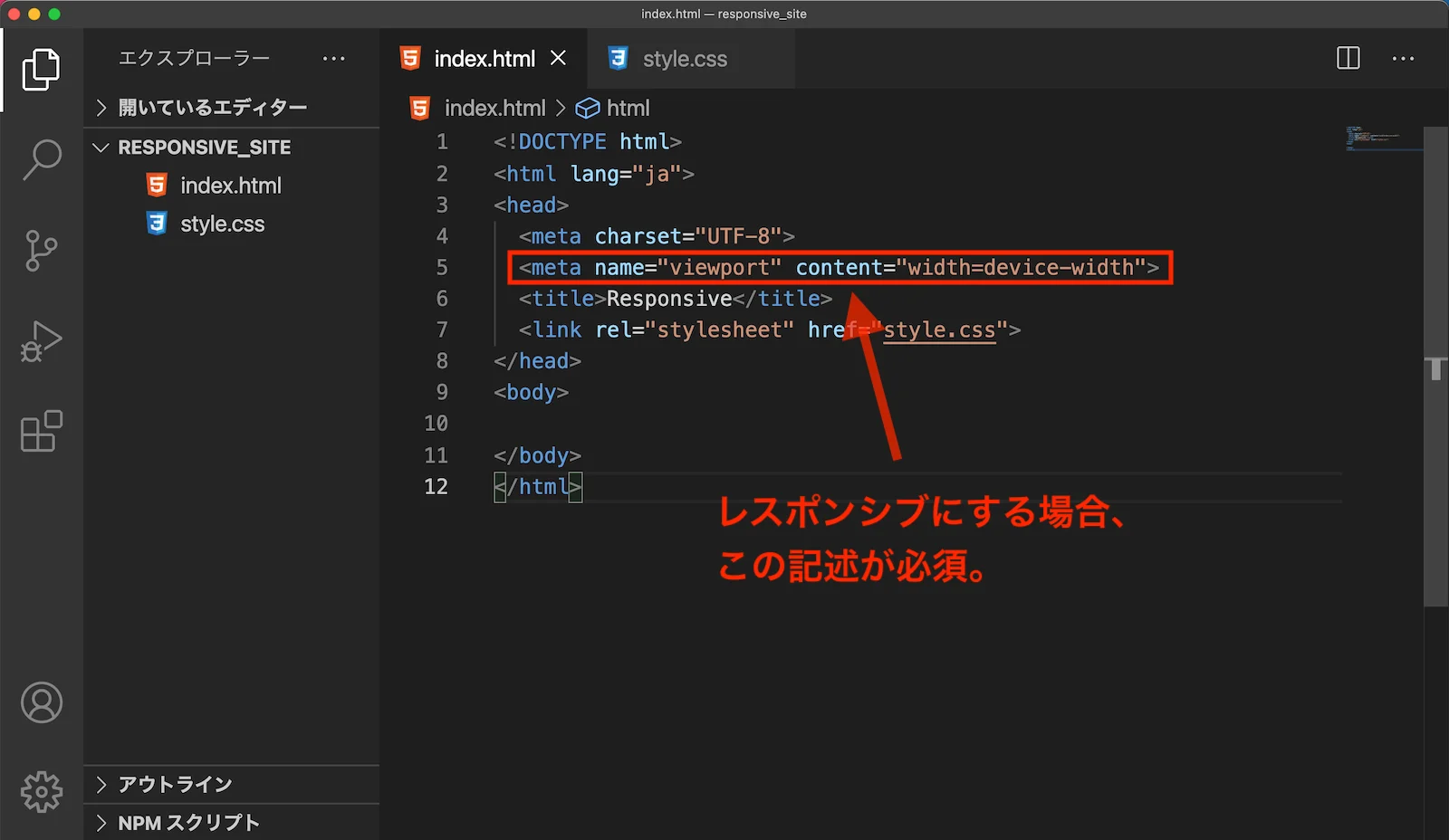Click line number 12 in gutter

click(436, 487)
